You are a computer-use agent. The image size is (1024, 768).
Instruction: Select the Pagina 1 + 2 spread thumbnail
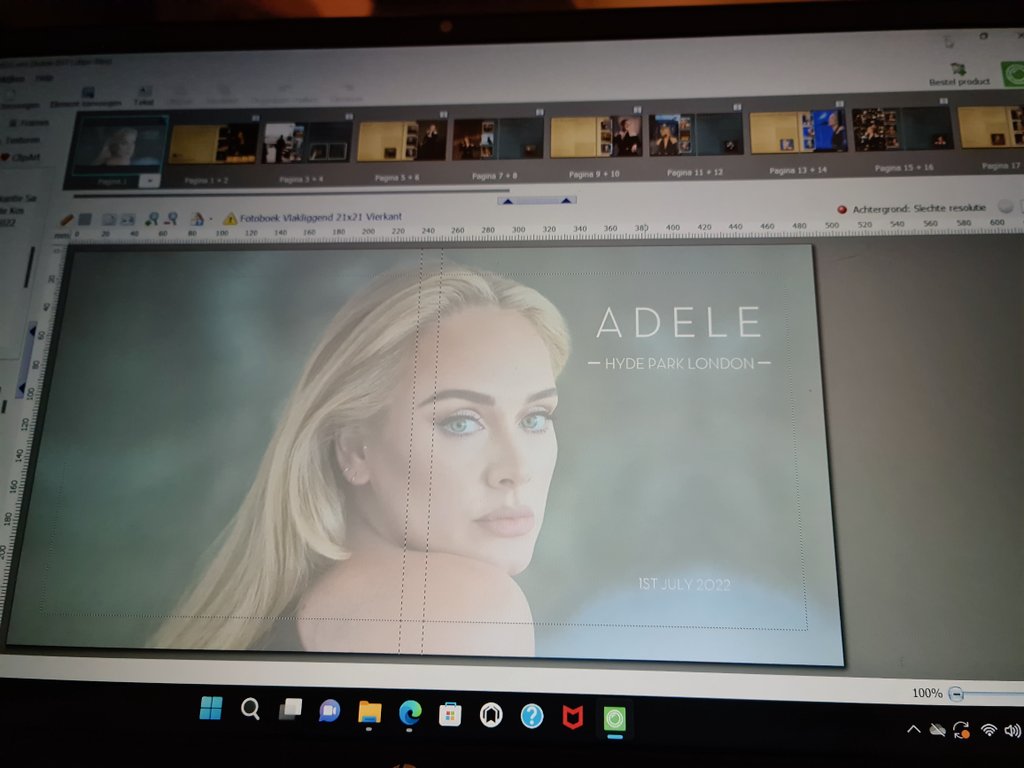(213, 144)
